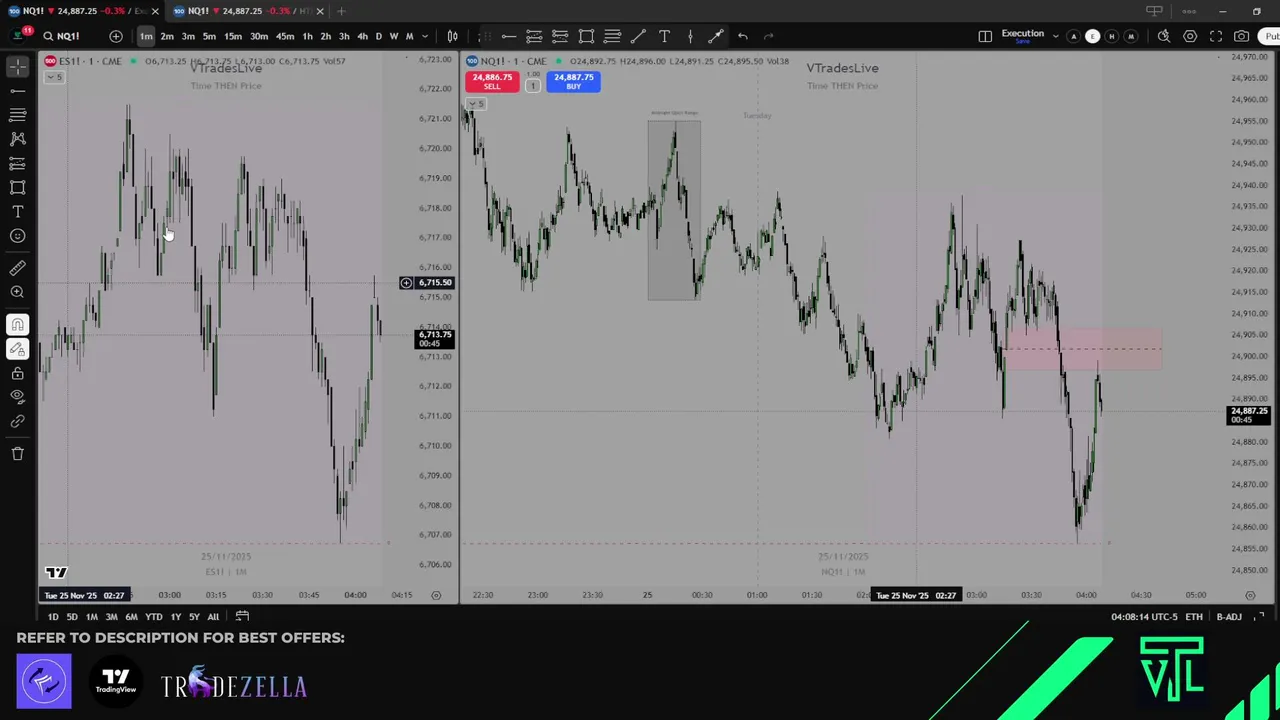Toggle magnet mode
The height and width of the screenshot is (720, 1280).
coord(18,324)
